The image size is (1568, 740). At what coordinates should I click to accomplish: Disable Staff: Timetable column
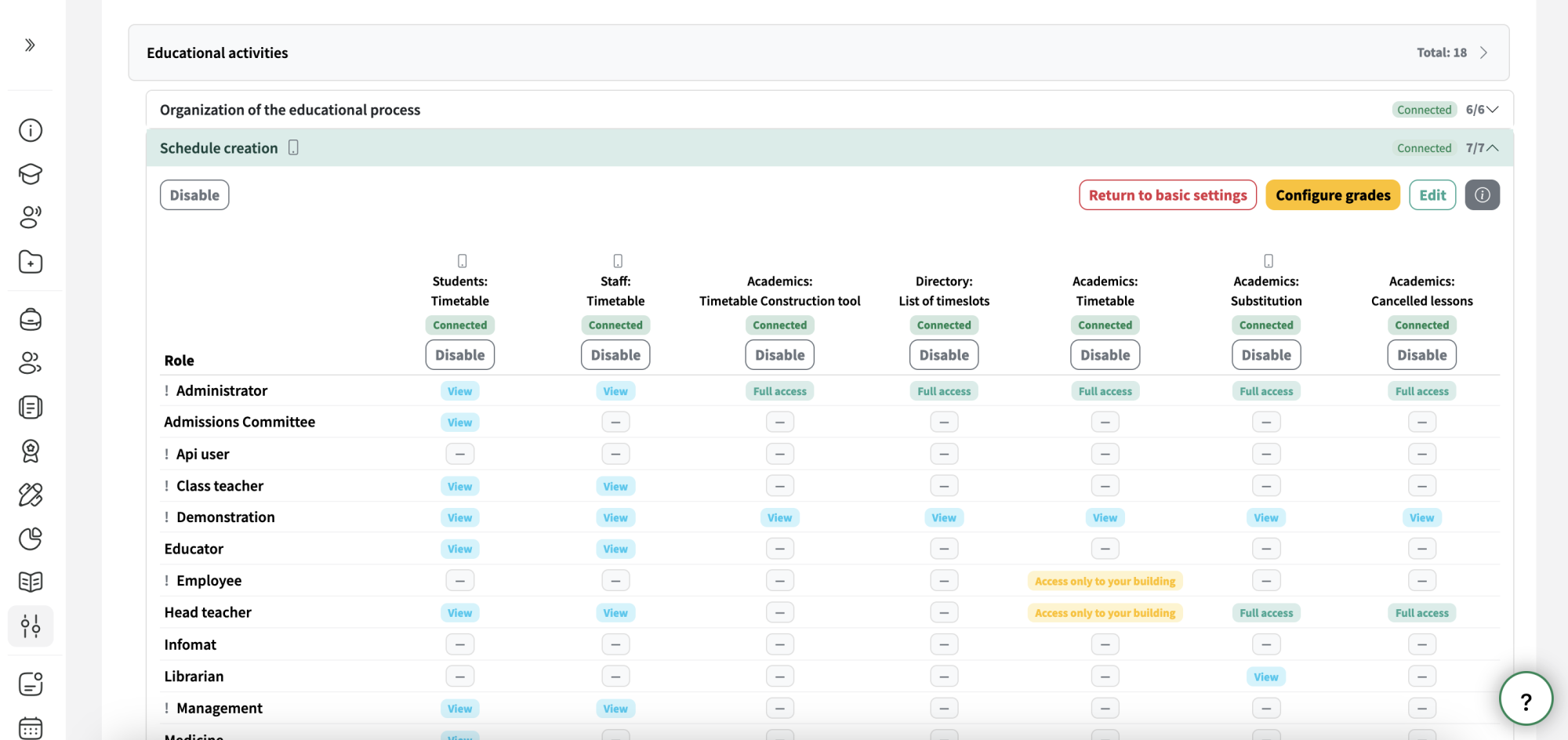click(x=615, y=355)
